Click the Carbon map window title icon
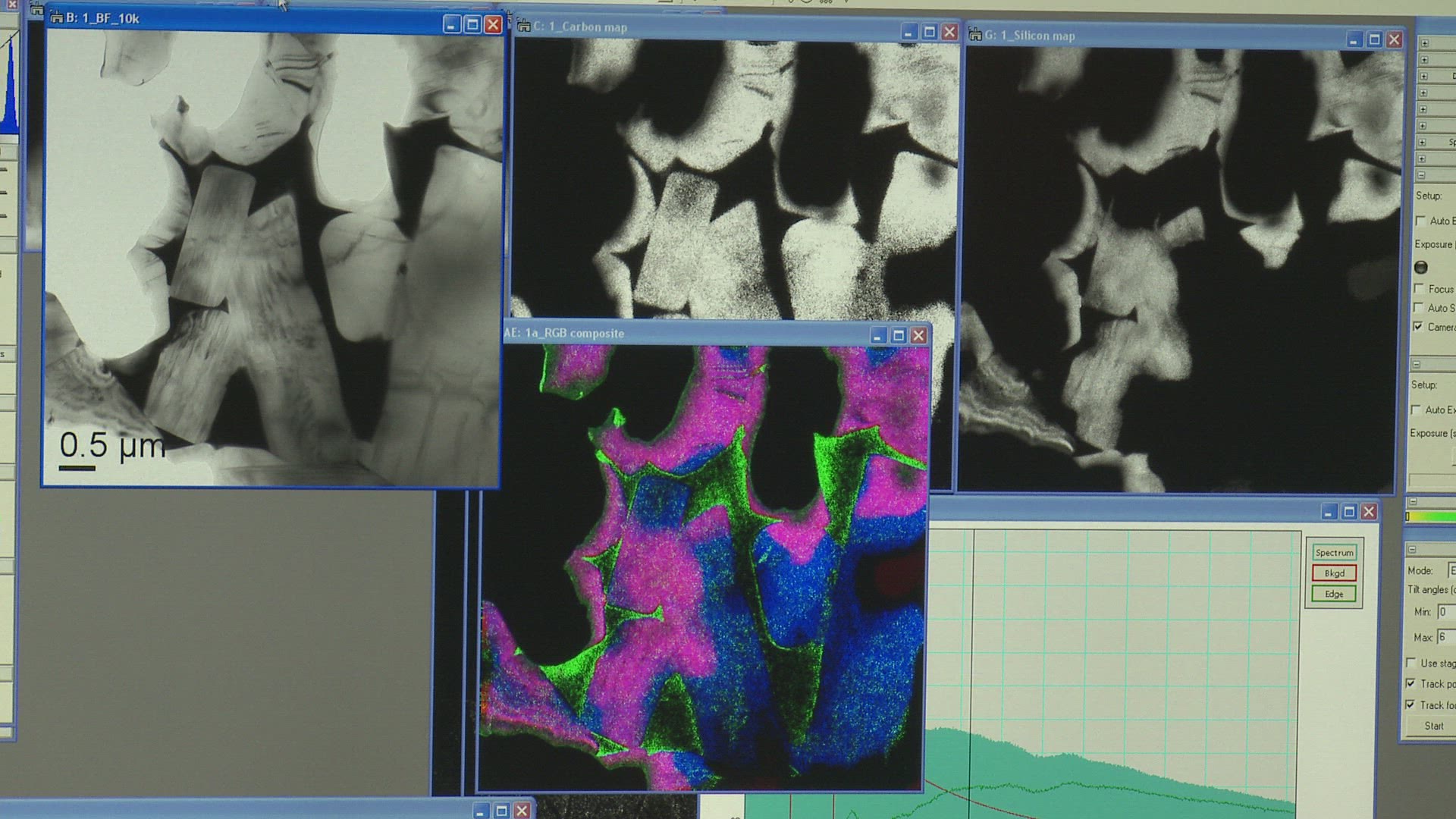 pyautogui.click(x=523, y=27)
